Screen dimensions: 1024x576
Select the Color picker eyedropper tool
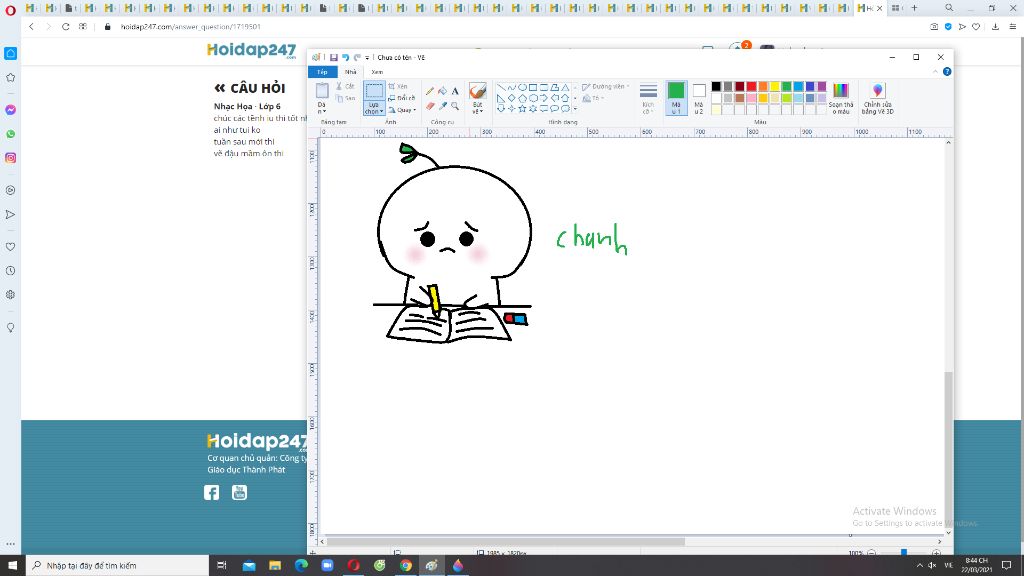442,105
